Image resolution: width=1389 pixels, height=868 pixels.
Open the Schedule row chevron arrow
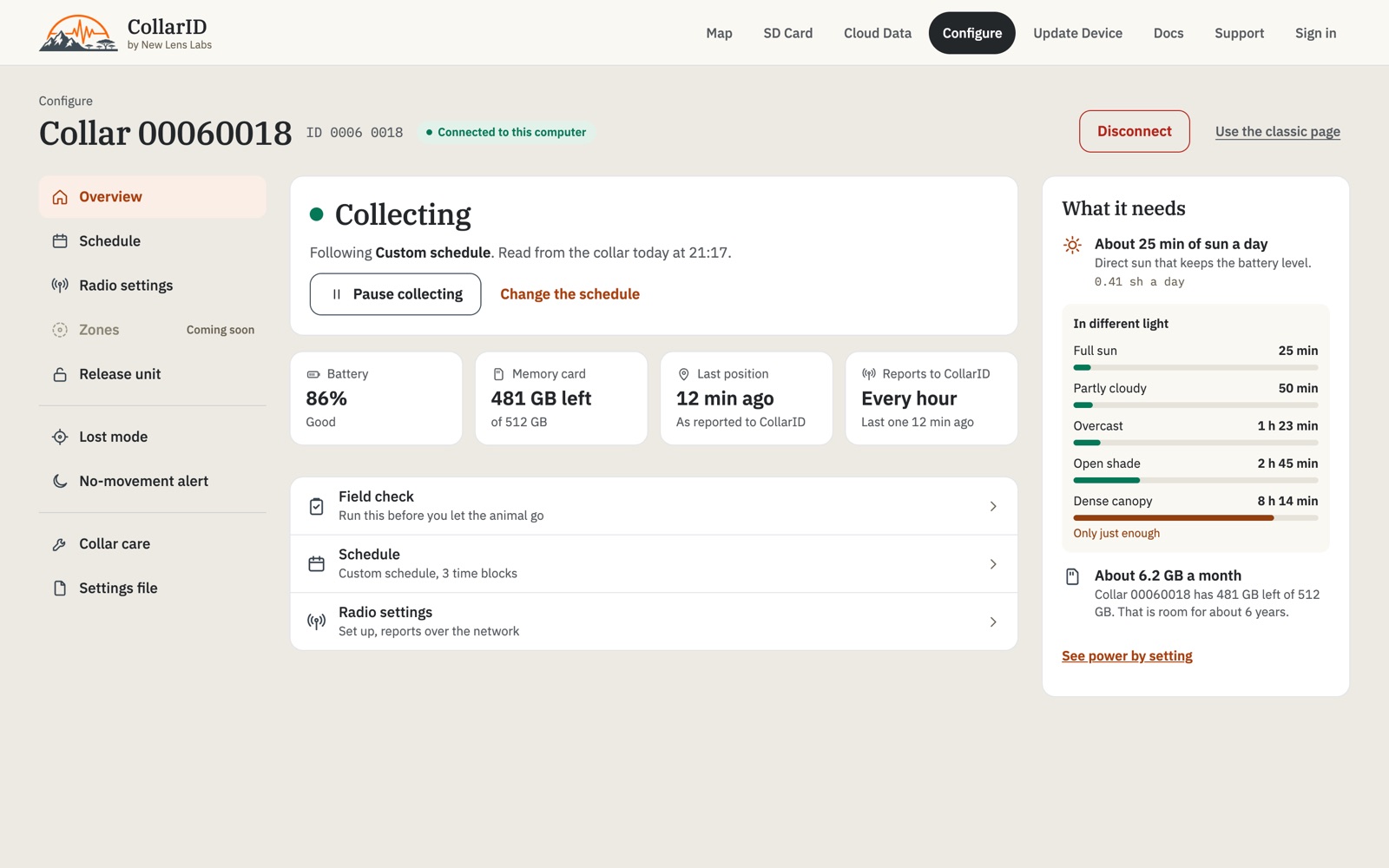click(993, 564)
